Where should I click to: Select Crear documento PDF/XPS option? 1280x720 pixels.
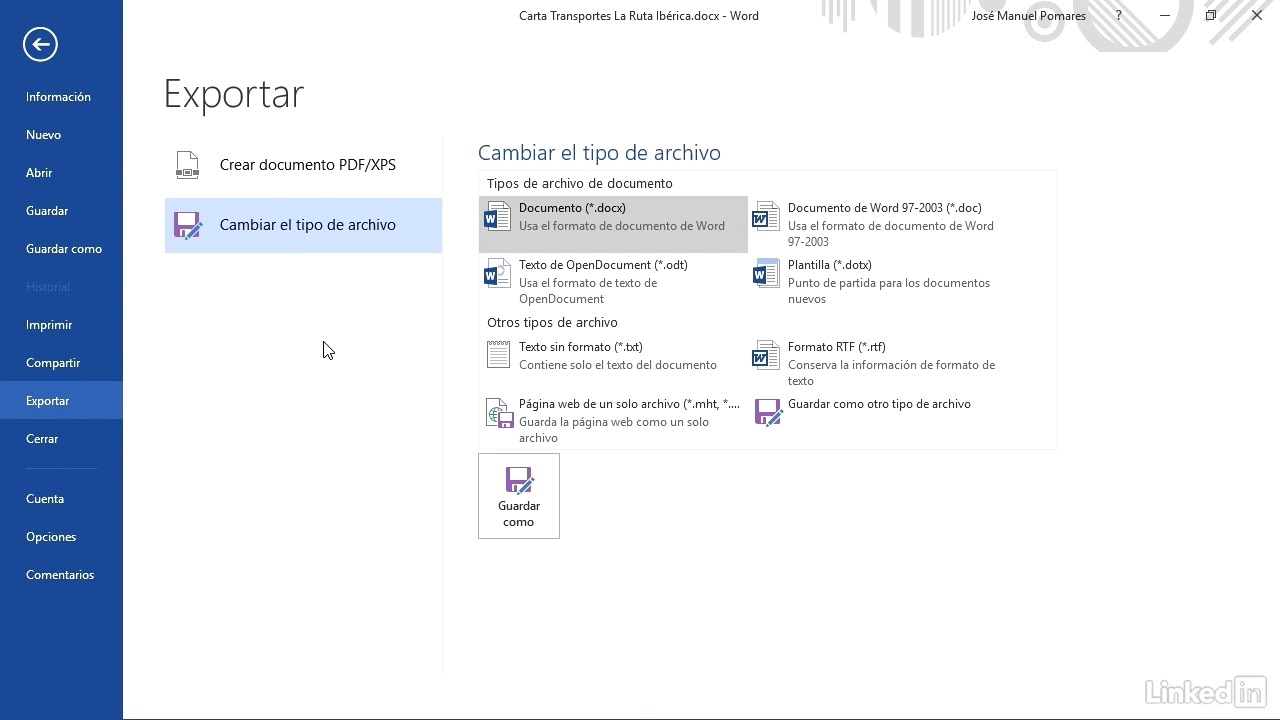[303, 165]
